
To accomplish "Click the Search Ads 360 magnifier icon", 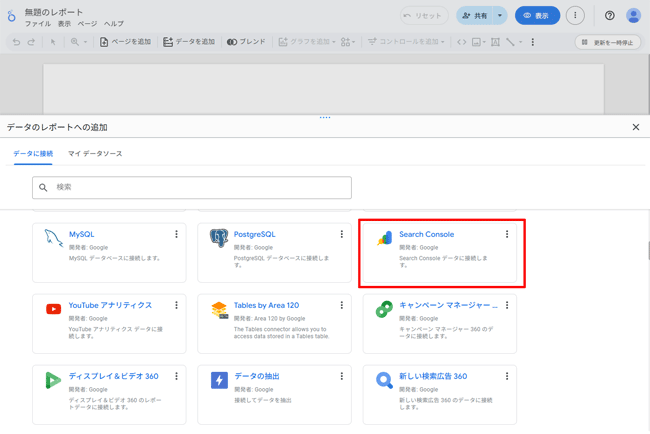I will point(384,380).
